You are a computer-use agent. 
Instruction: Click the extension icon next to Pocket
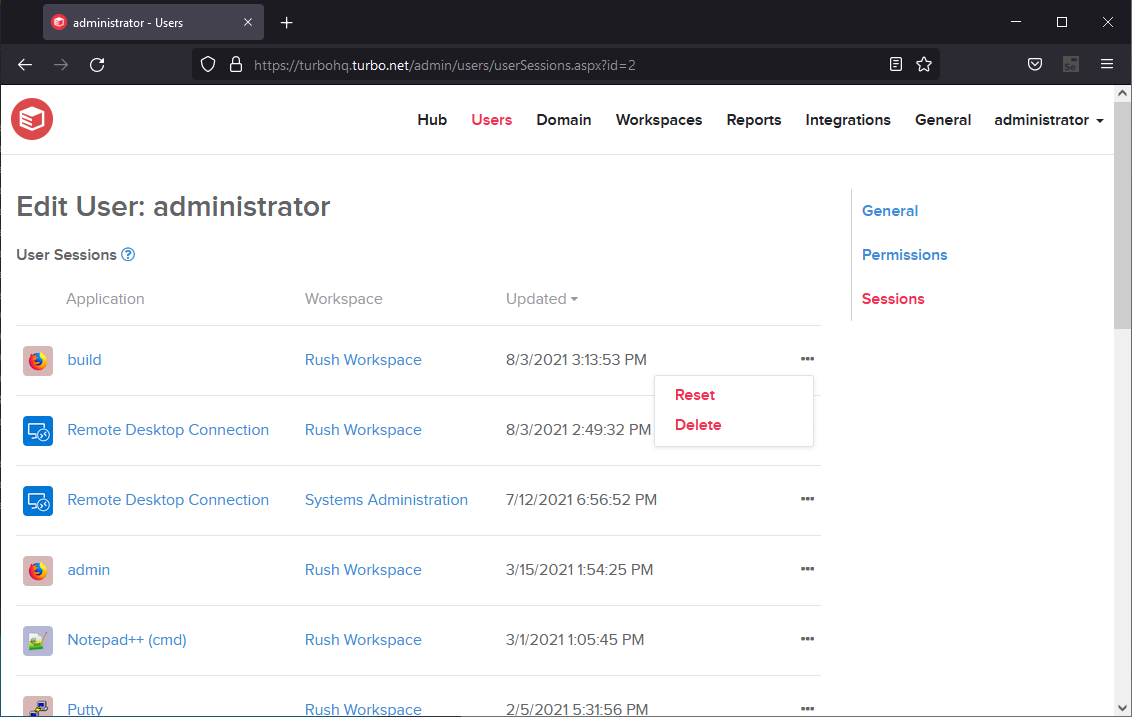(x=1071, y=64)
